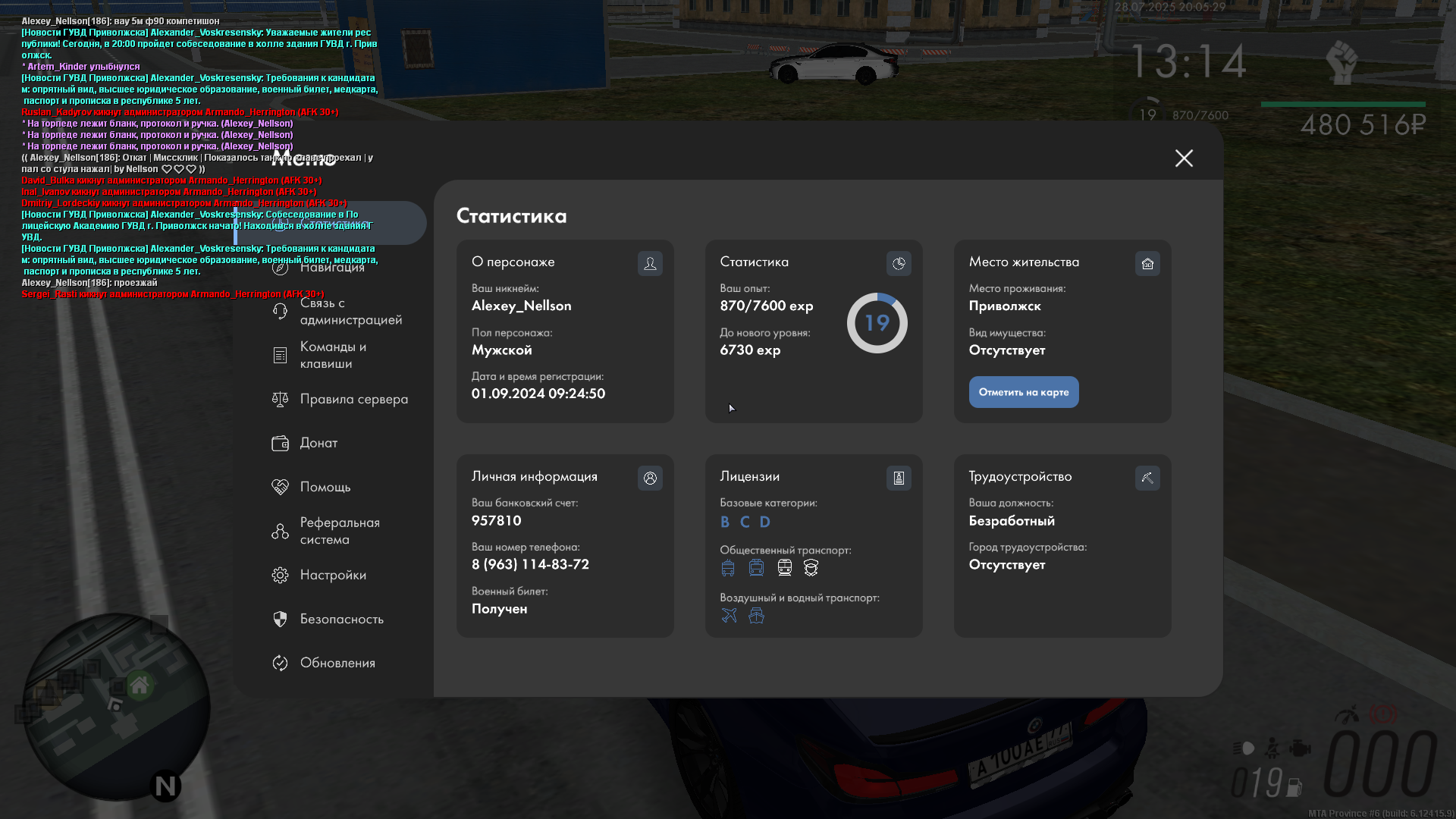Screen dimensions: 1456x819
Task: Click the Получен military ticket status
Action: [499, 608]
